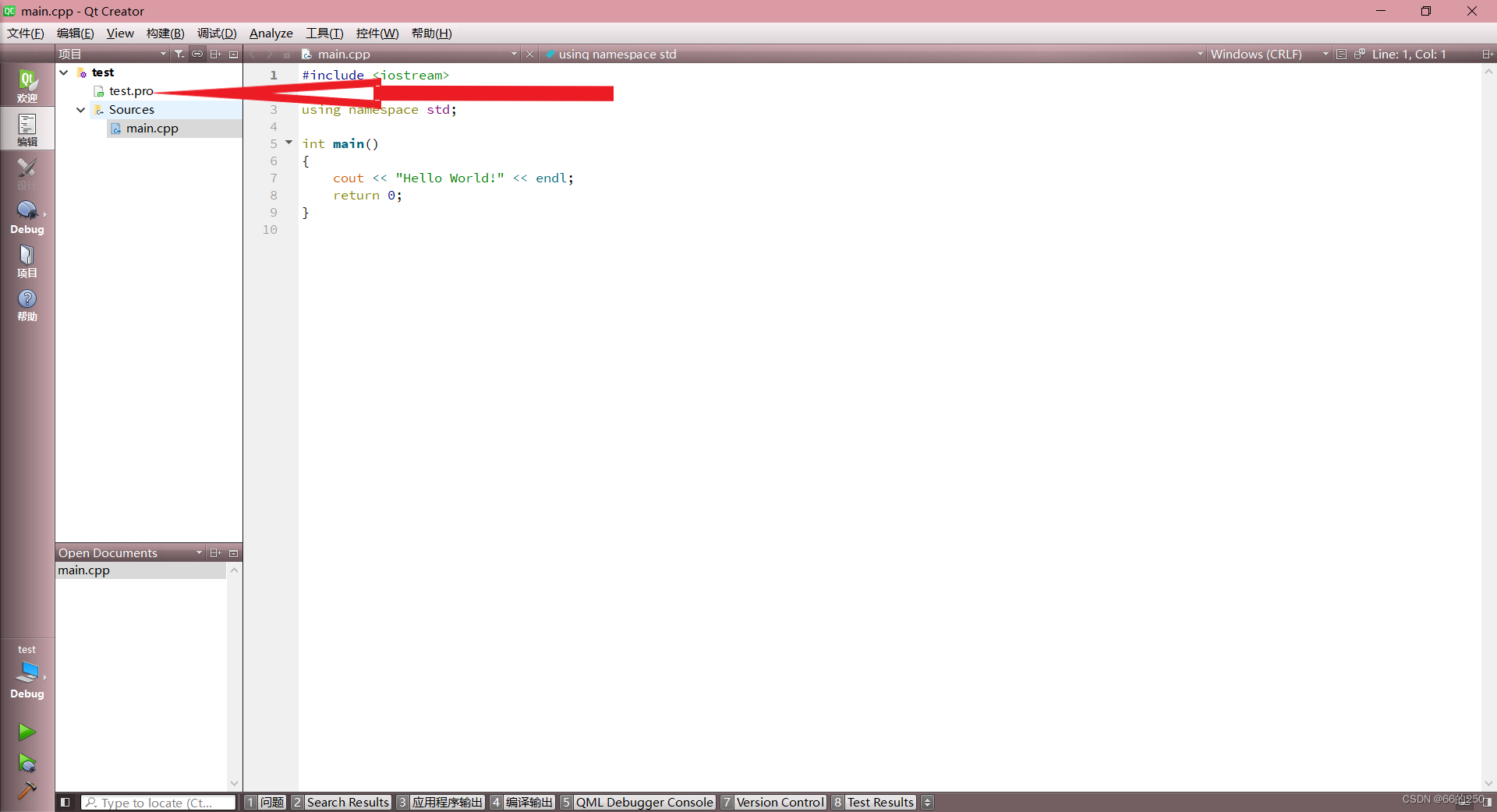
Task: Collapse the test project node
Action: pyautogui.click(x=64, y=72)
